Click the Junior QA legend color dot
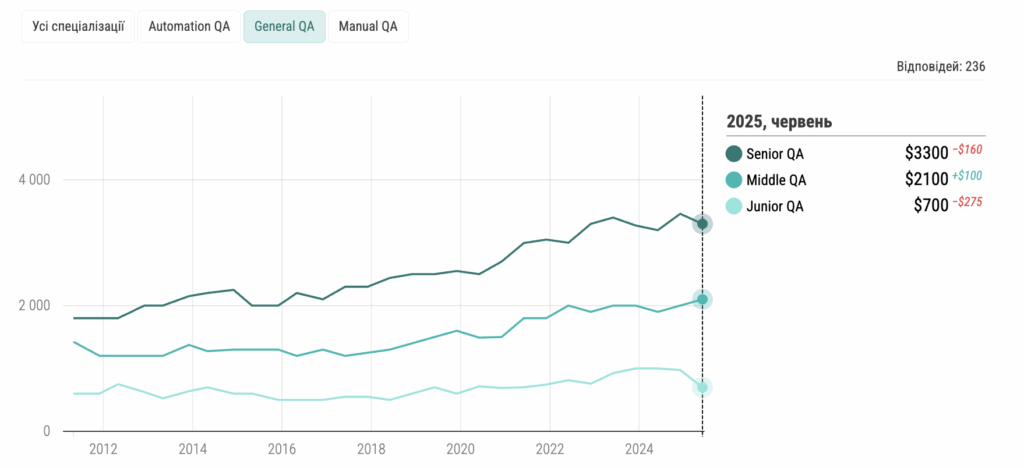The height and width of the screenshot is (468, 1024). (x=734, y=206)
